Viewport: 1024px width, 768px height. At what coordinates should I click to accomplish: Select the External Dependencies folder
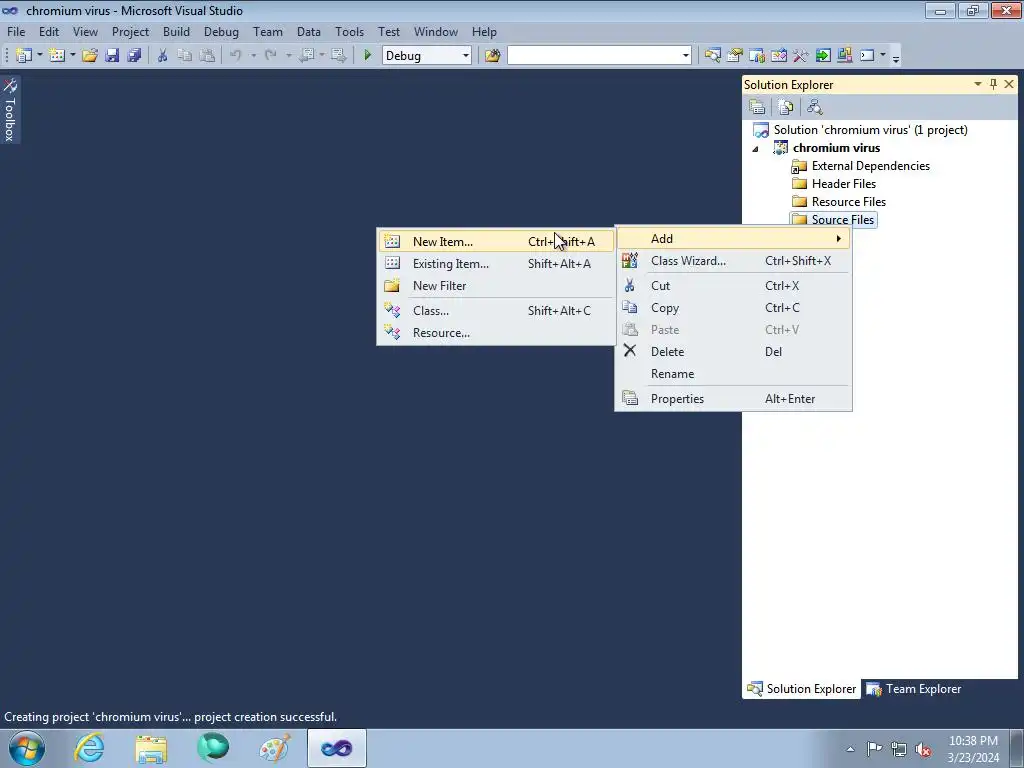click(x=861, y=166)
